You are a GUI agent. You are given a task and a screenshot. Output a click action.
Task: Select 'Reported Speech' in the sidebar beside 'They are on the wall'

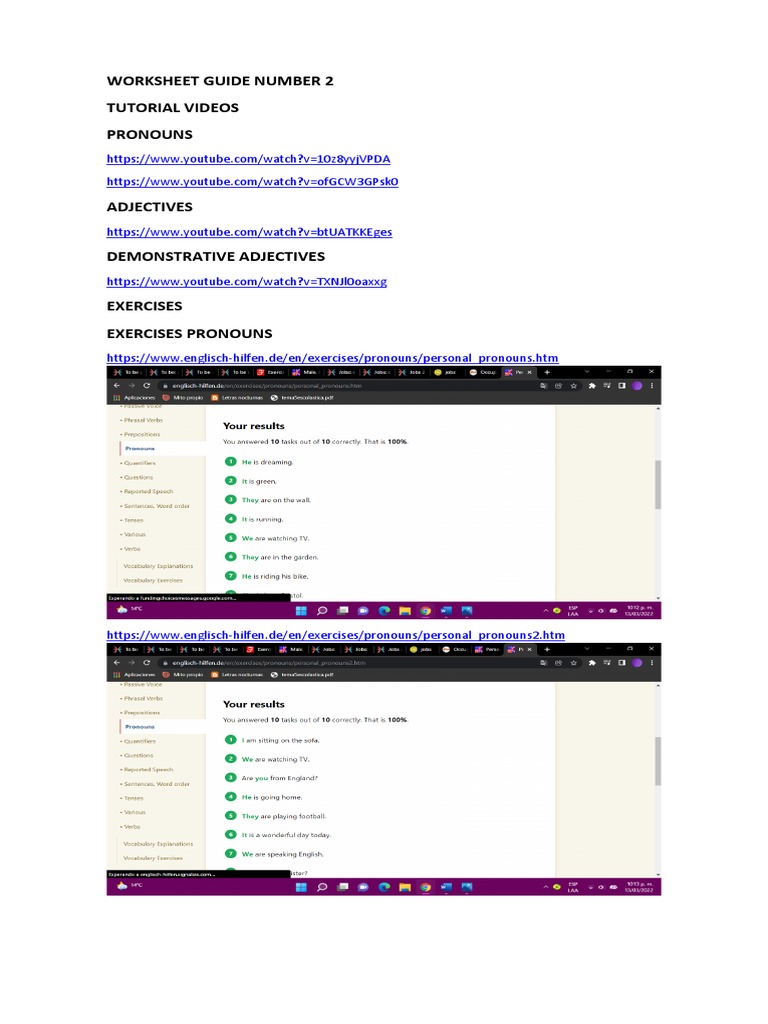point(148,492)
